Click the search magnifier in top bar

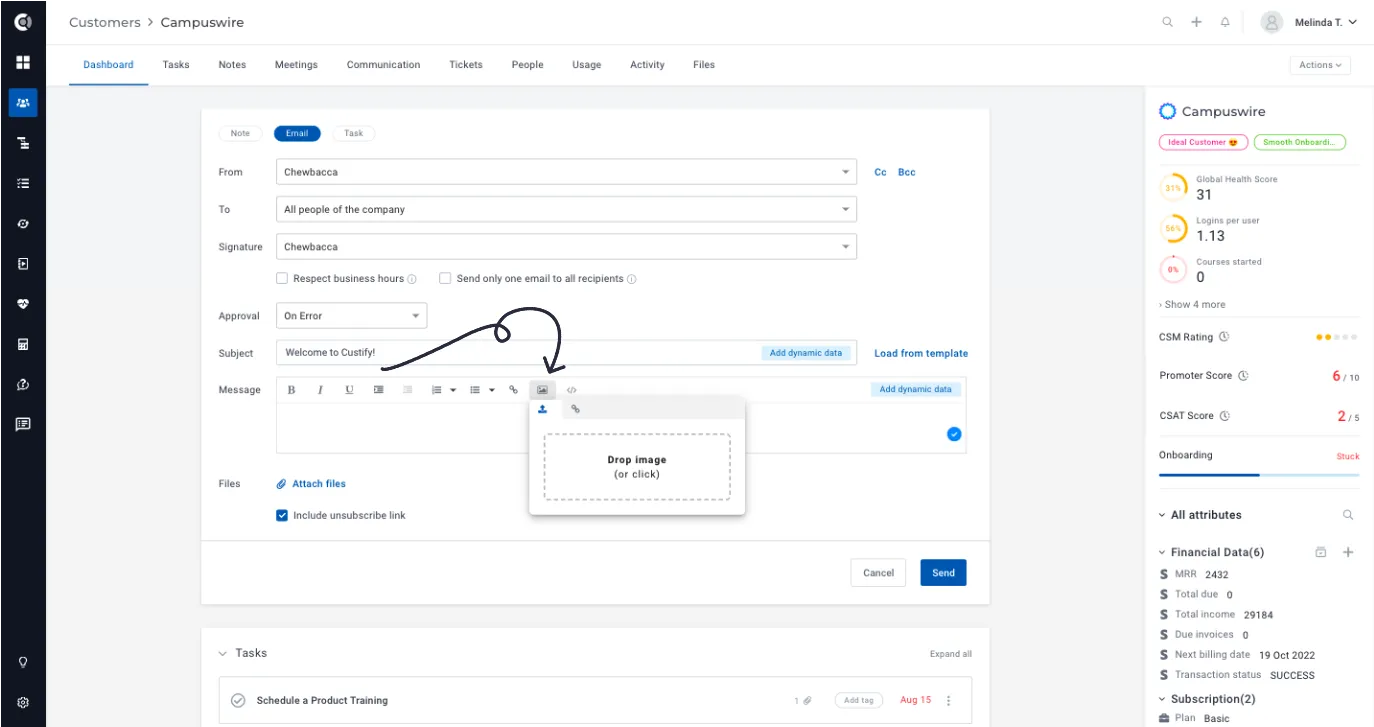click(x=1167, y=22)
